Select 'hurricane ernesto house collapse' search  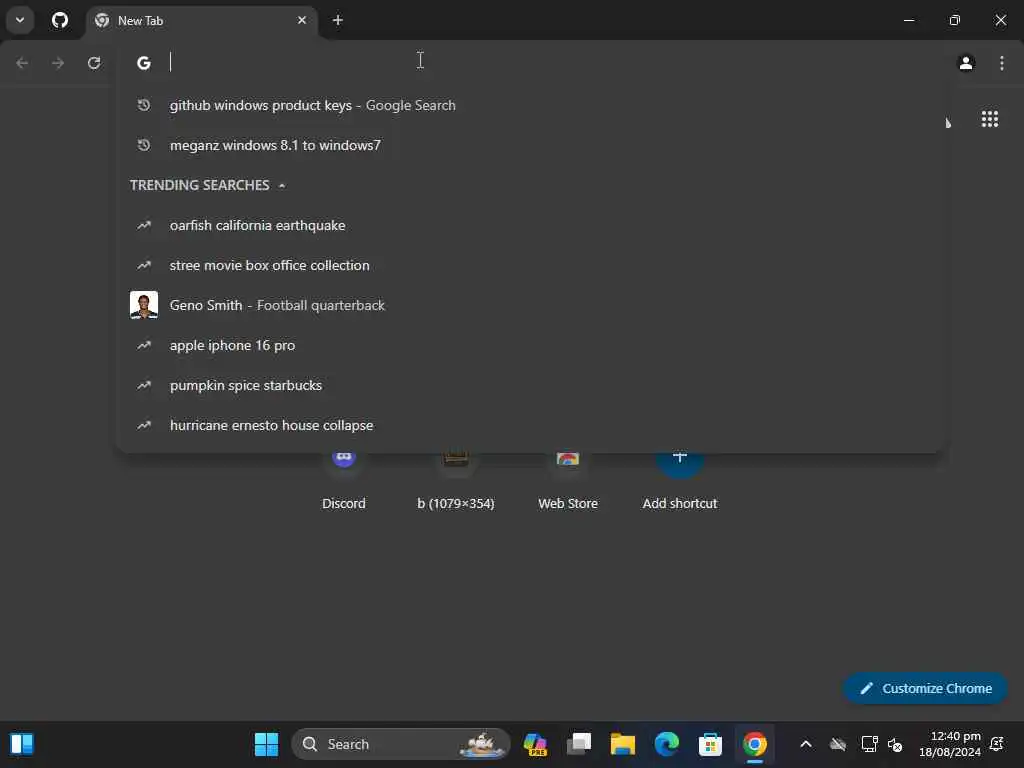pyautogui.click(x=530, y=425)
